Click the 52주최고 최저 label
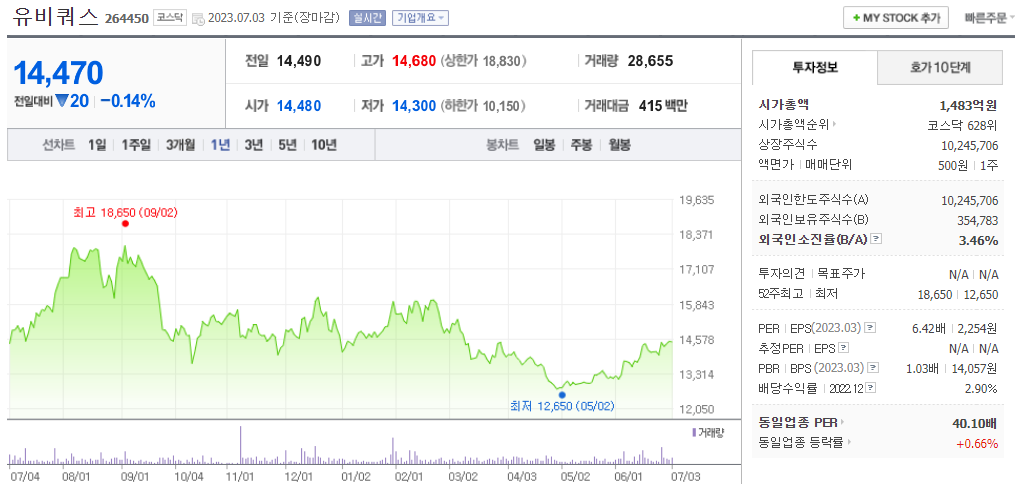Screen dimensions: 1022x484 click(798, 294)
